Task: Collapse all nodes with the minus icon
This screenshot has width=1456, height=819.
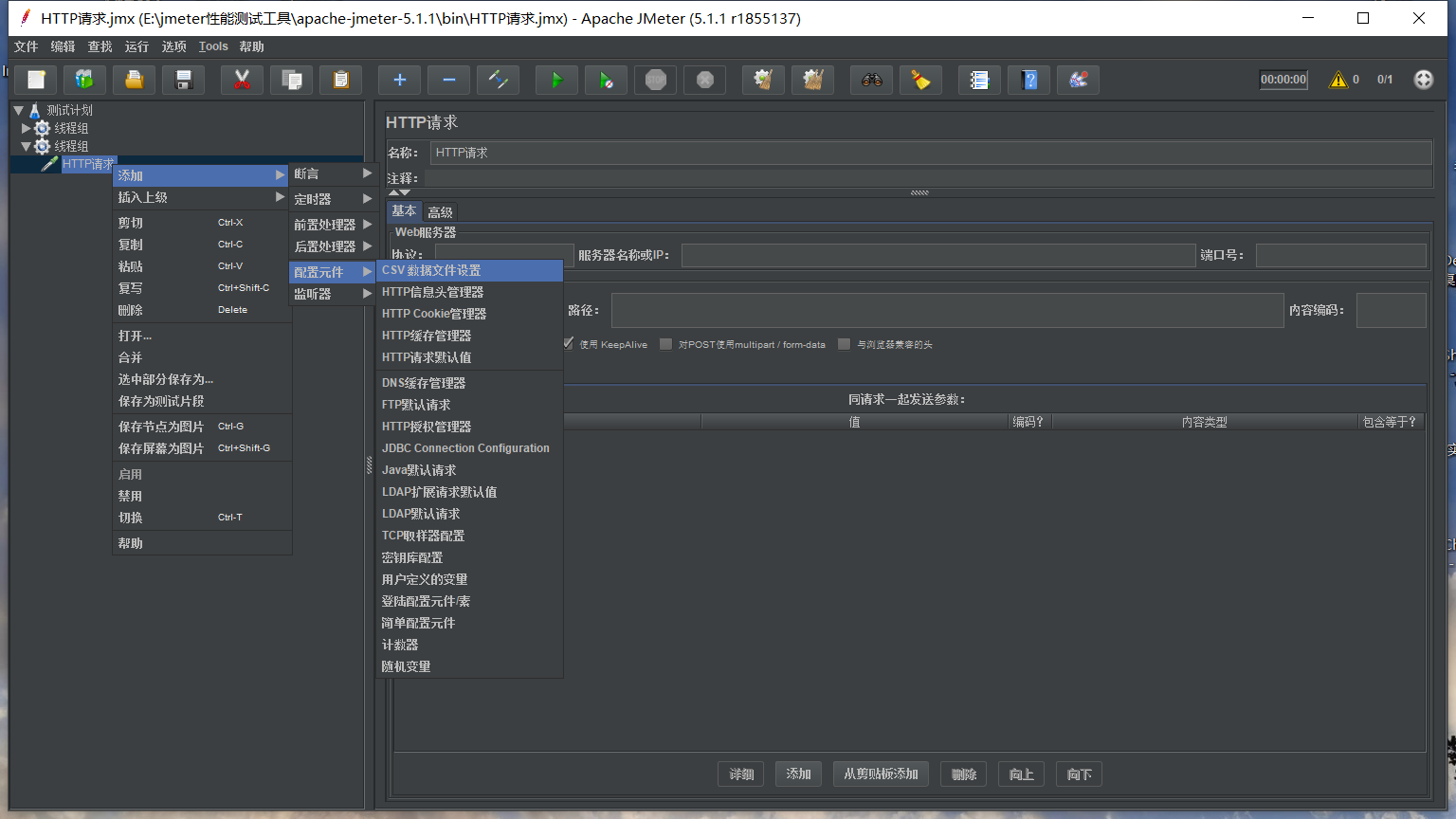Action: coord(449,80)
